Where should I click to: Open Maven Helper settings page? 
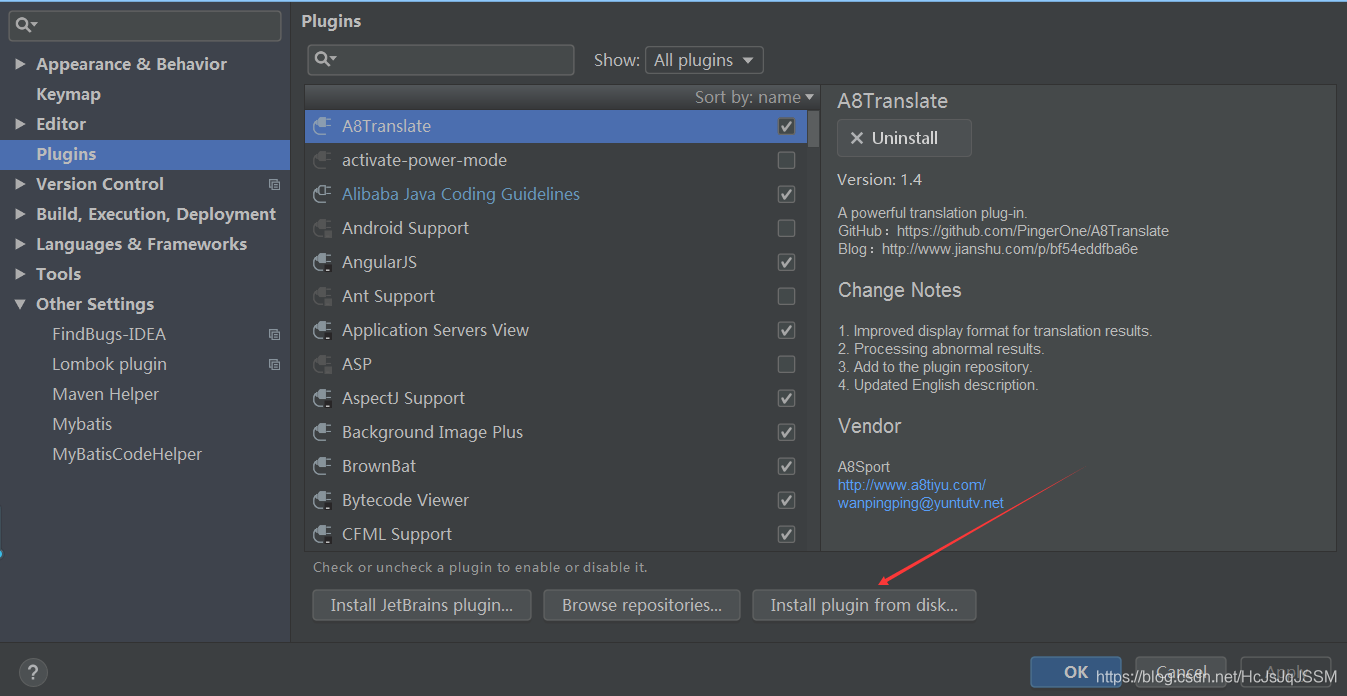click(105, 394)
